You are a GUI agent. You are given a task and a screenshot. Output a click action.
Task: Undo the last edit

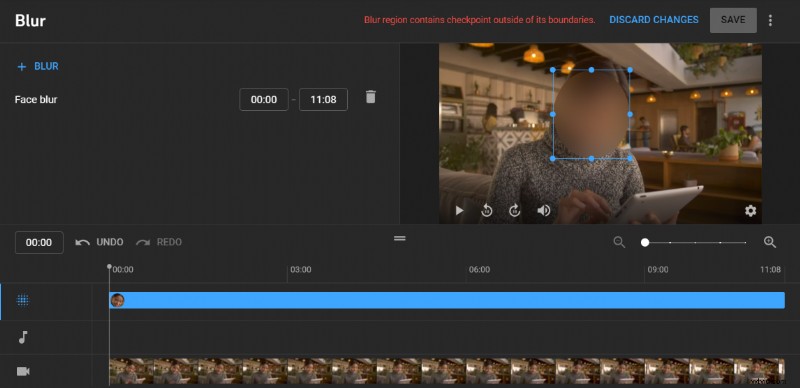[99, 242]
